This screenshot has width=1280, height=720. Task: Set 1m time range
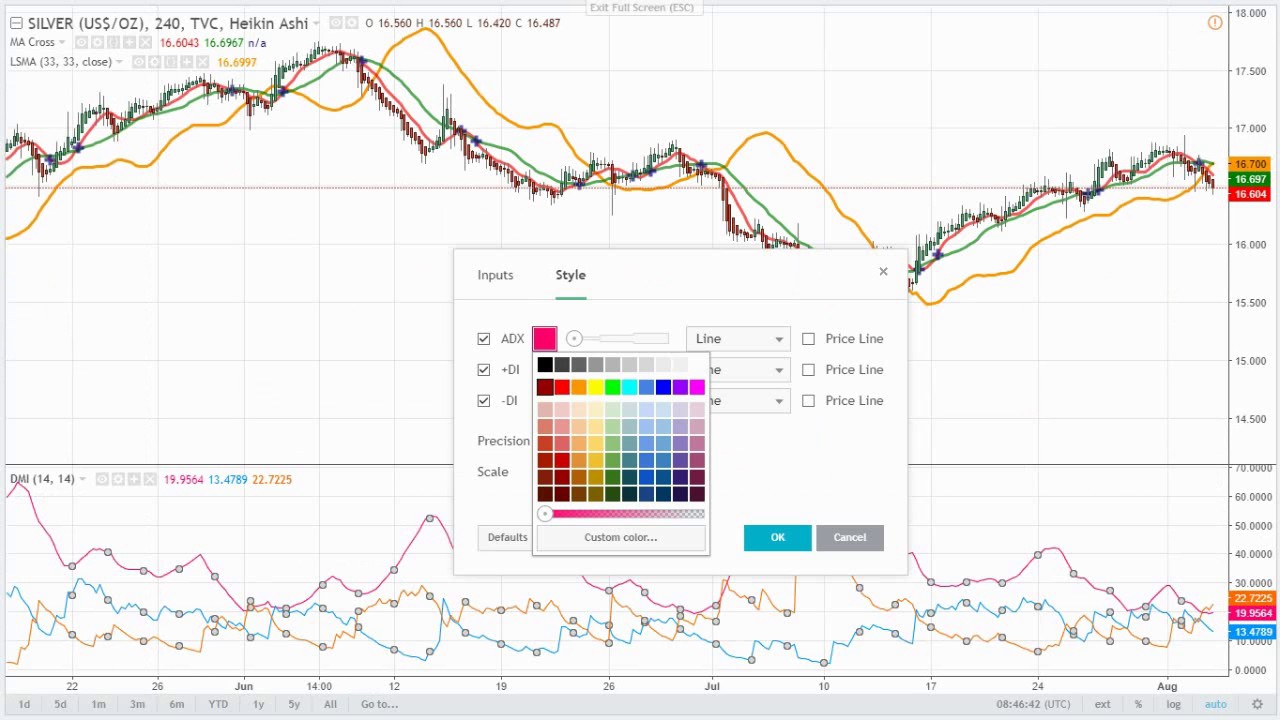pos(98,704)
